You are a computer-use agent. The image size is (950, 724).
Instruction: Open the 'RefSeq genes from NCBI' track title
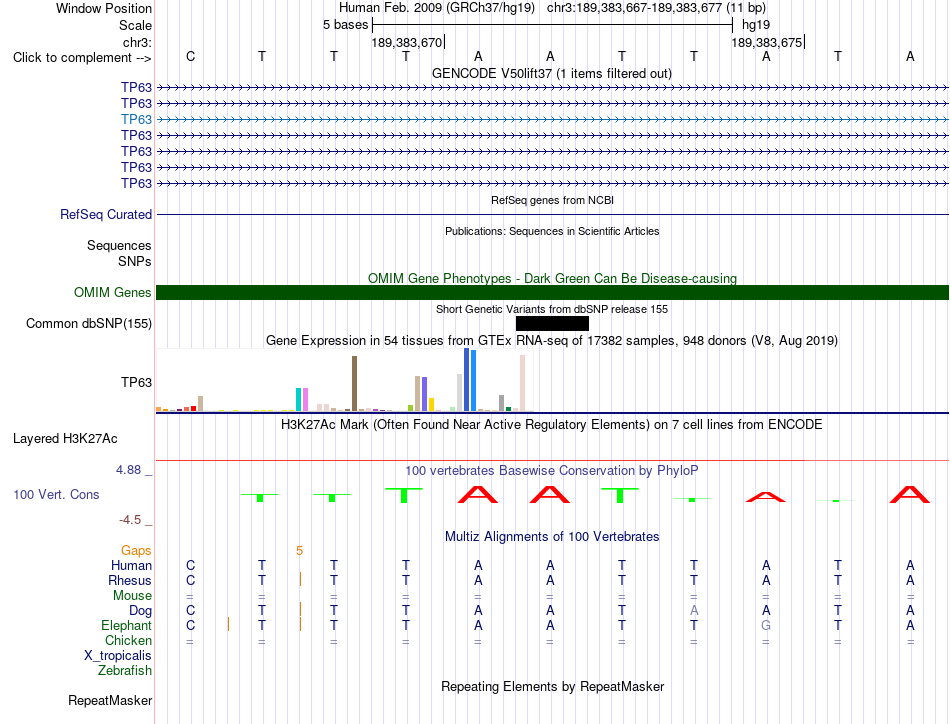(552, 200)
